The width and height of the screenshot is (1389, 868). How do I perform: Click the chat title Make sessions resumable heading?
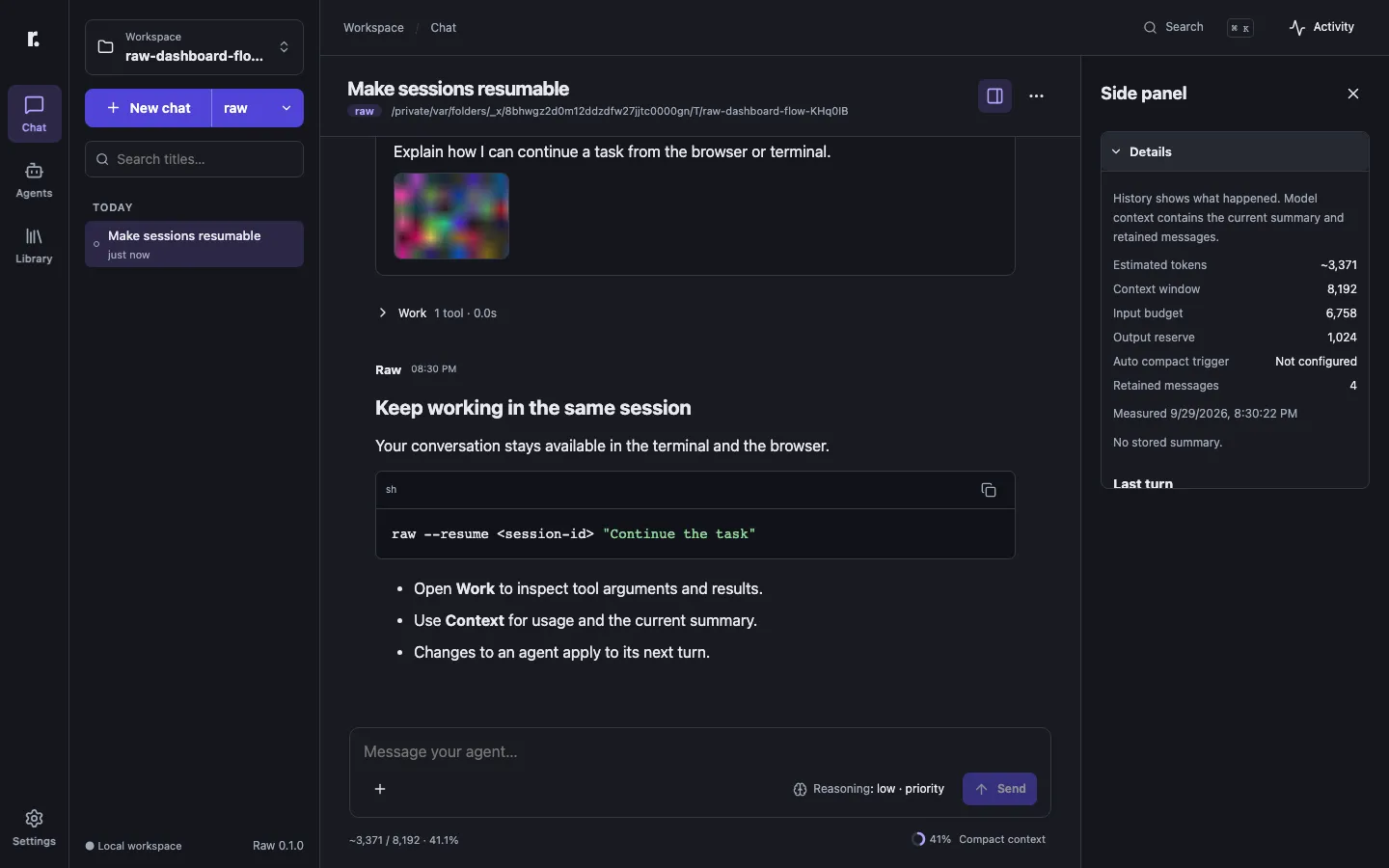pyautogui.click(x=458, y=89)
